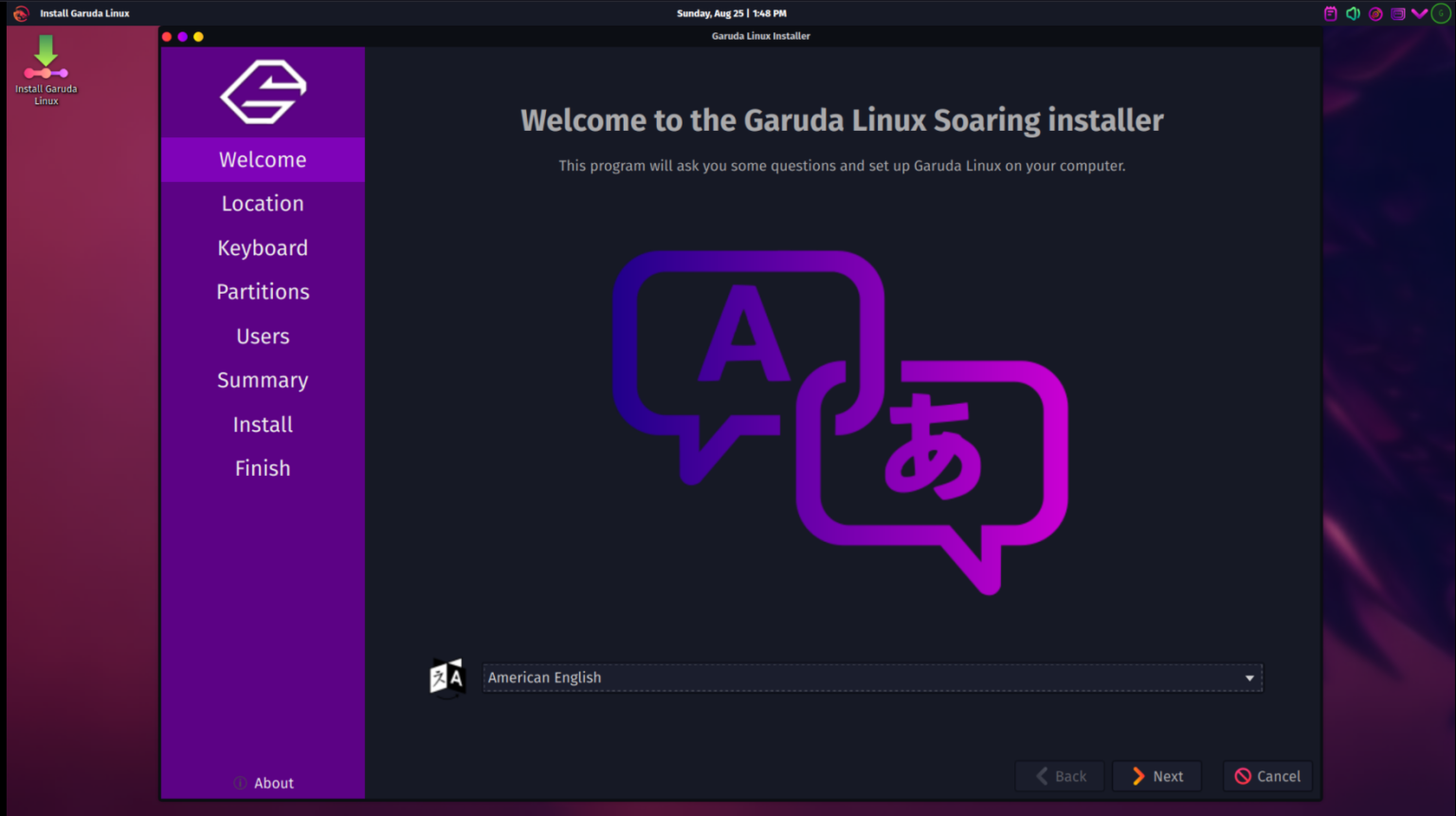The image size is (1456, 816).
Task: Click the Garuda eagle icon in the menu bar
Action: tap(21, 12)
